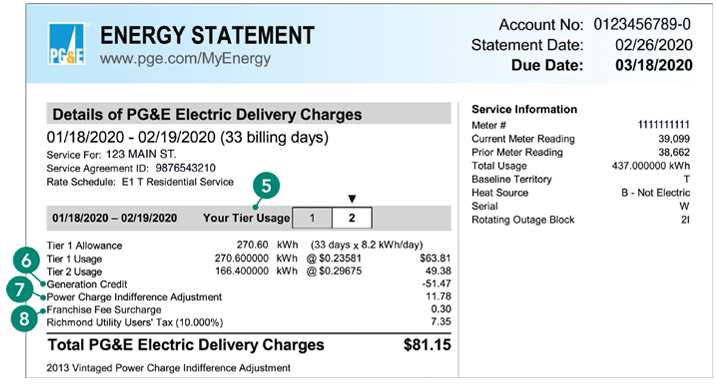
Task: Click the green number 8 callout marker
Action: point(24,318)
